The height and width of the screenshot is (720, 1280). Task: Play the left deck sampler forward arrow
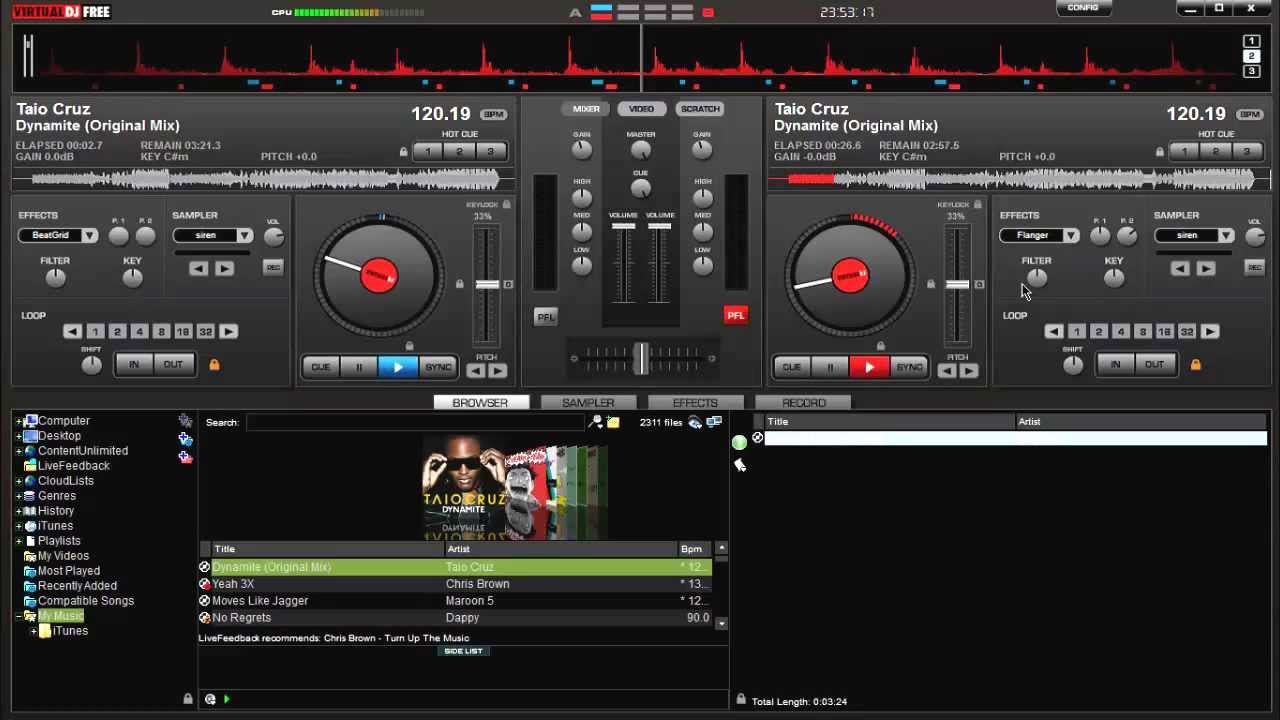pyautogui.click(x=224, y=268)
